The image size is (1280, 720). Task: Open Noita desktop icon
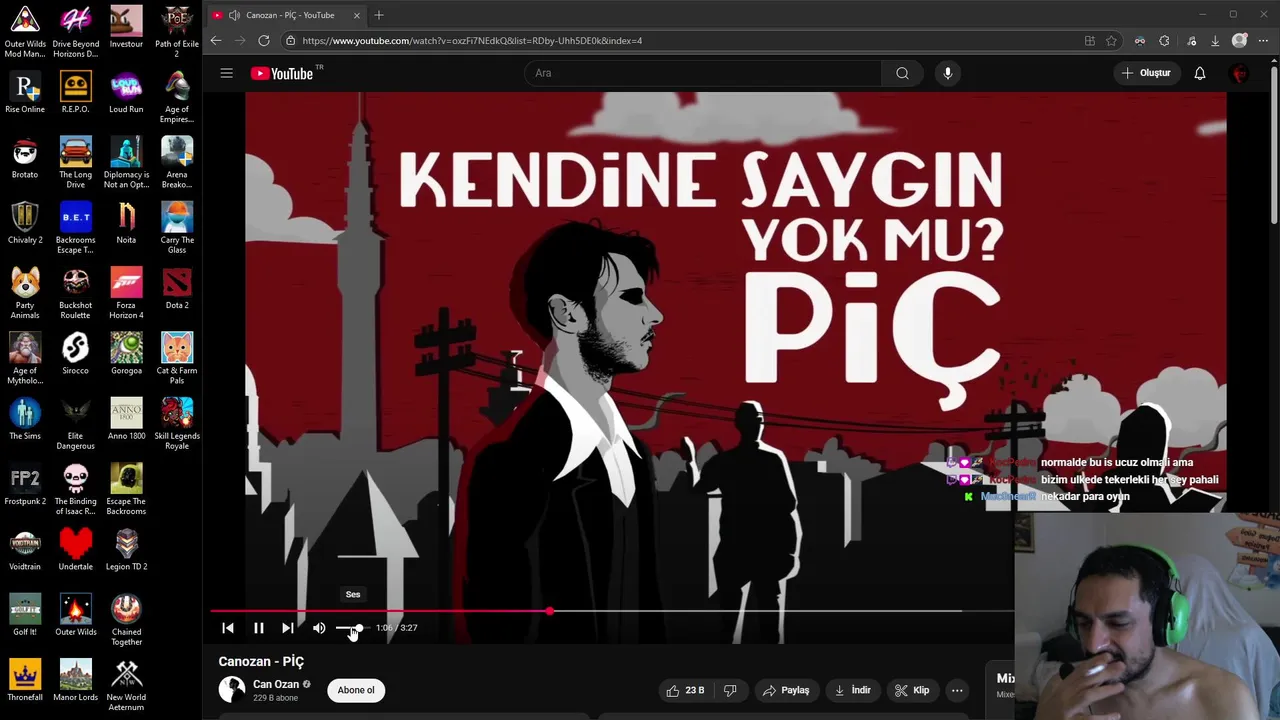click(x=126, y=223)
